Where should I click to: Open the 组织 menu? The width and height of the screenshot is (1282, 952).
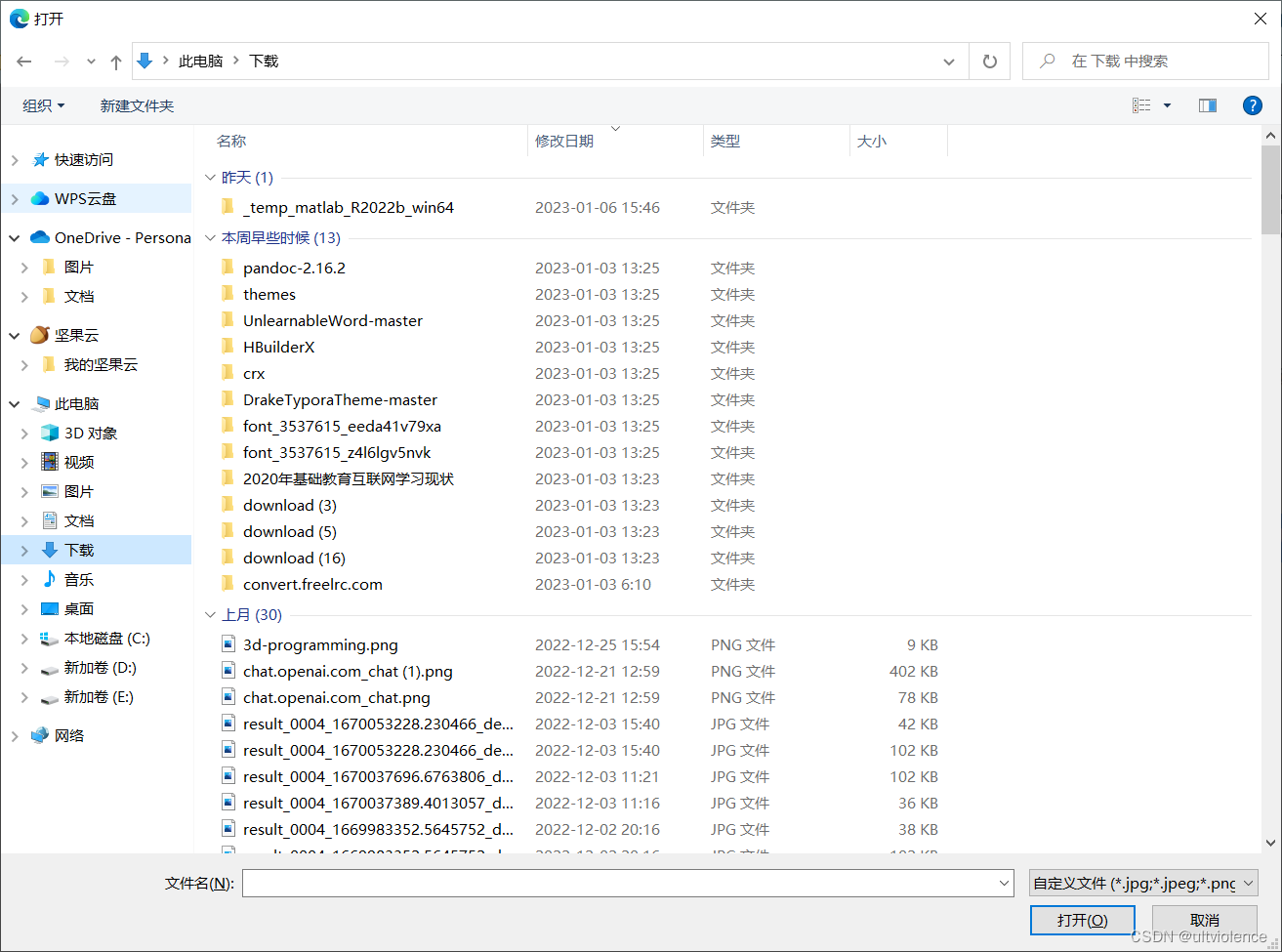click(x=44, y=105)
